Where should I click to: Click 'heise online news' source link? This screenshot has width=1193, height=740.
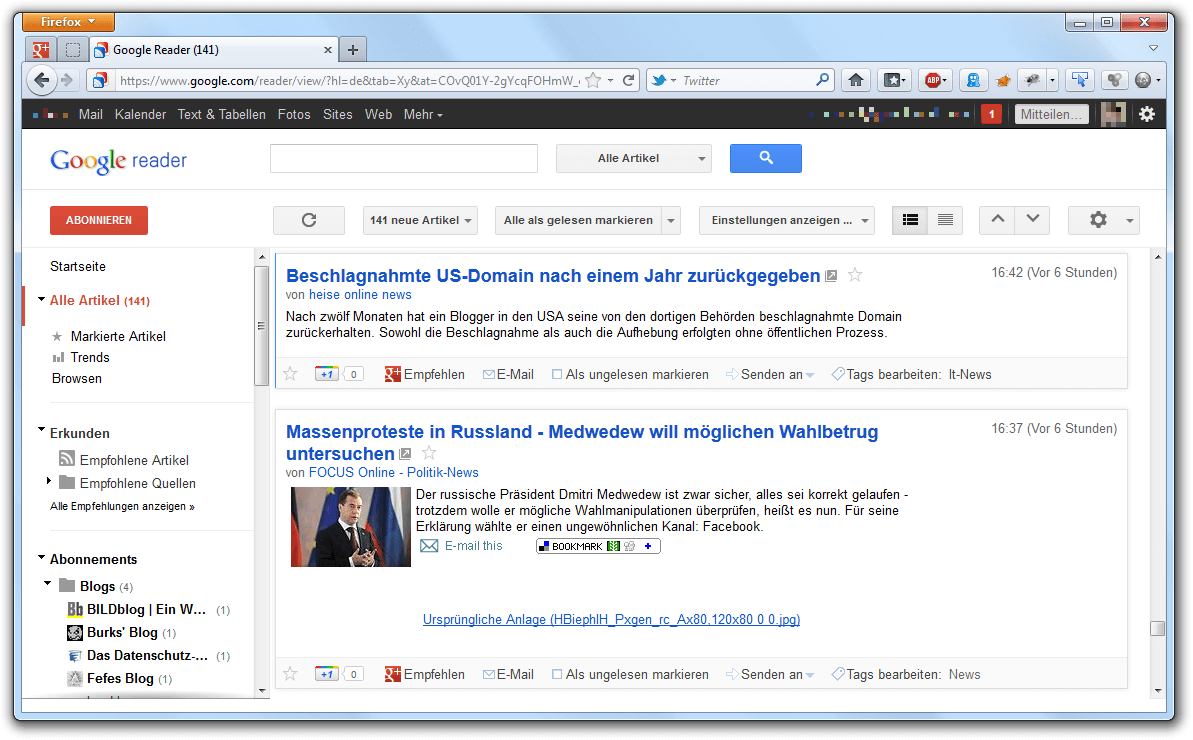(x=360, y=294)
